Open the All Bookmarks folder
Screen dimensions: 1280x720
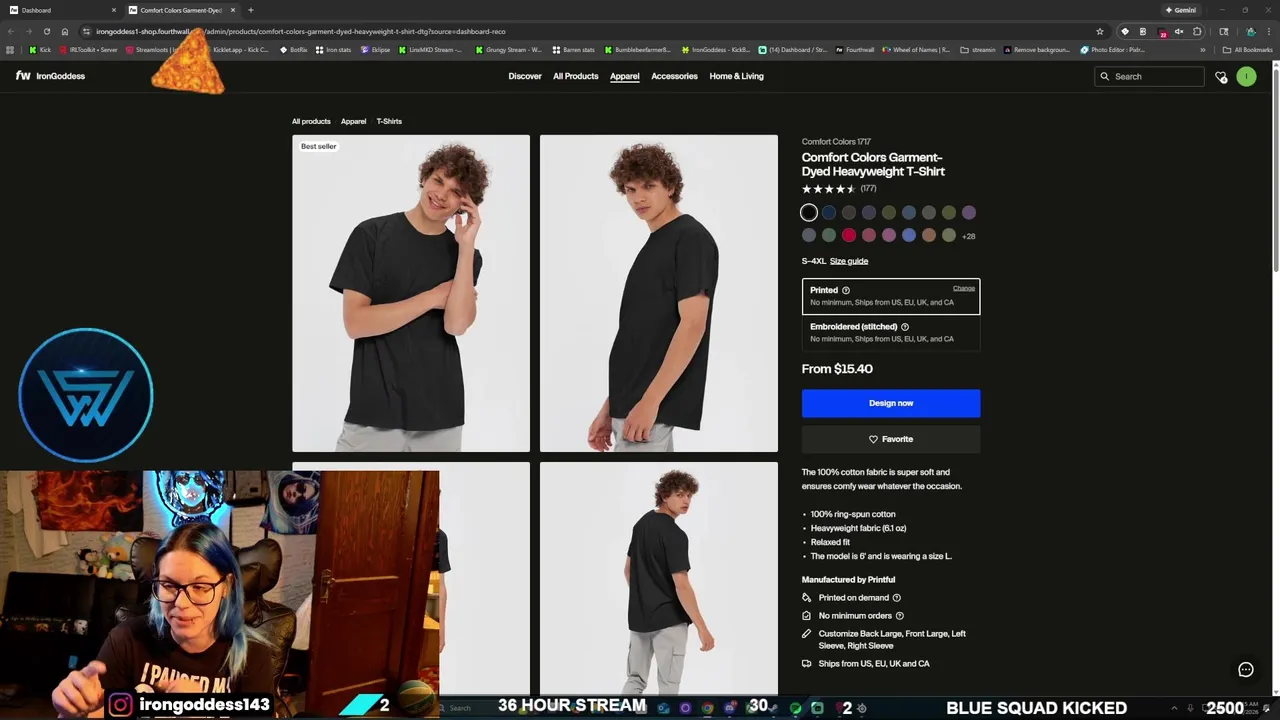click(x=1248, y=49)
